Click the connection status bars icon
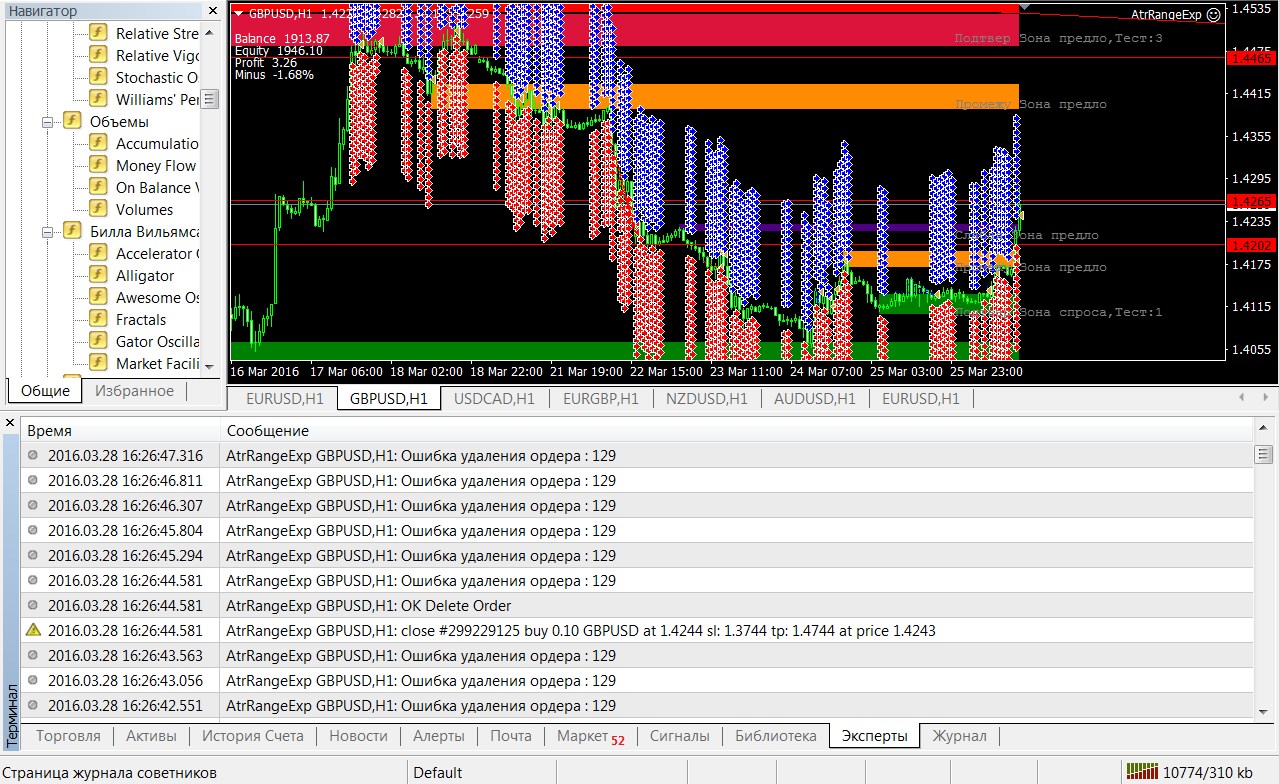This screenshot has height=784, width=1279. (x=1141, y=771)
